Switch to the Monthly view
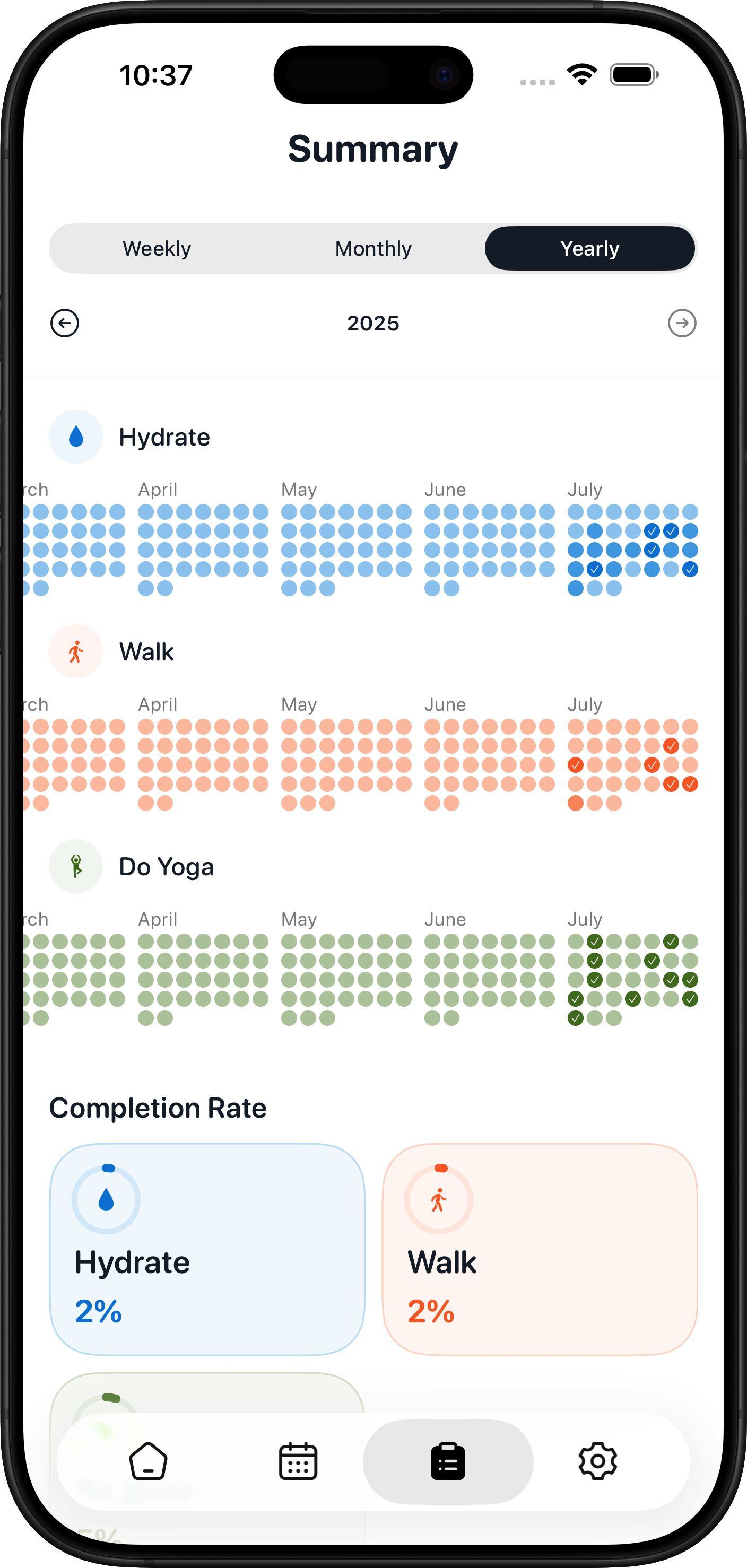Image resolution: width=747 pixels, height=1568 pixels. [373, 248]
